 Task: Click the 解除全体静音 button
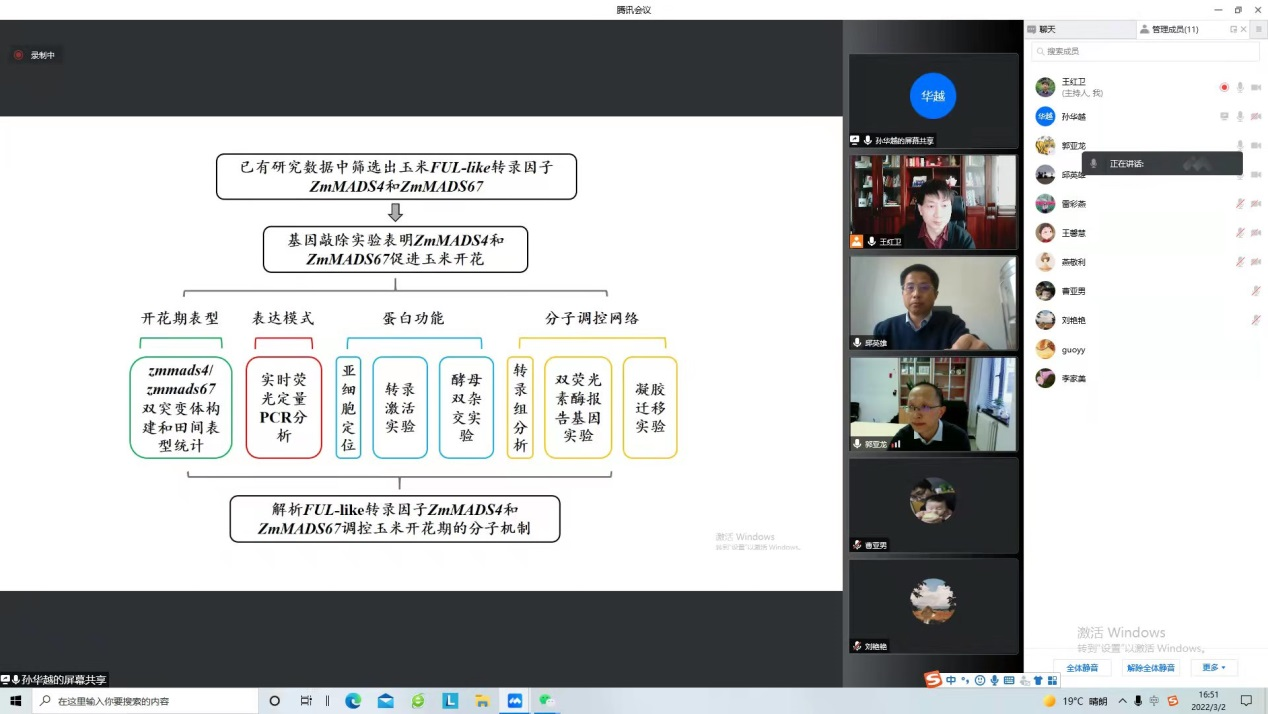(x=1151, y=667)
